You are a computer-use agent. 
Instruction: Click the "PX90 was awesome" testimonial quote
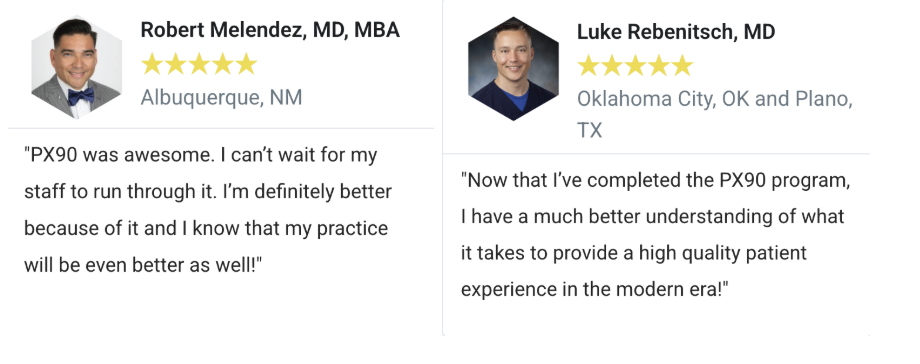tap(208, 210)
